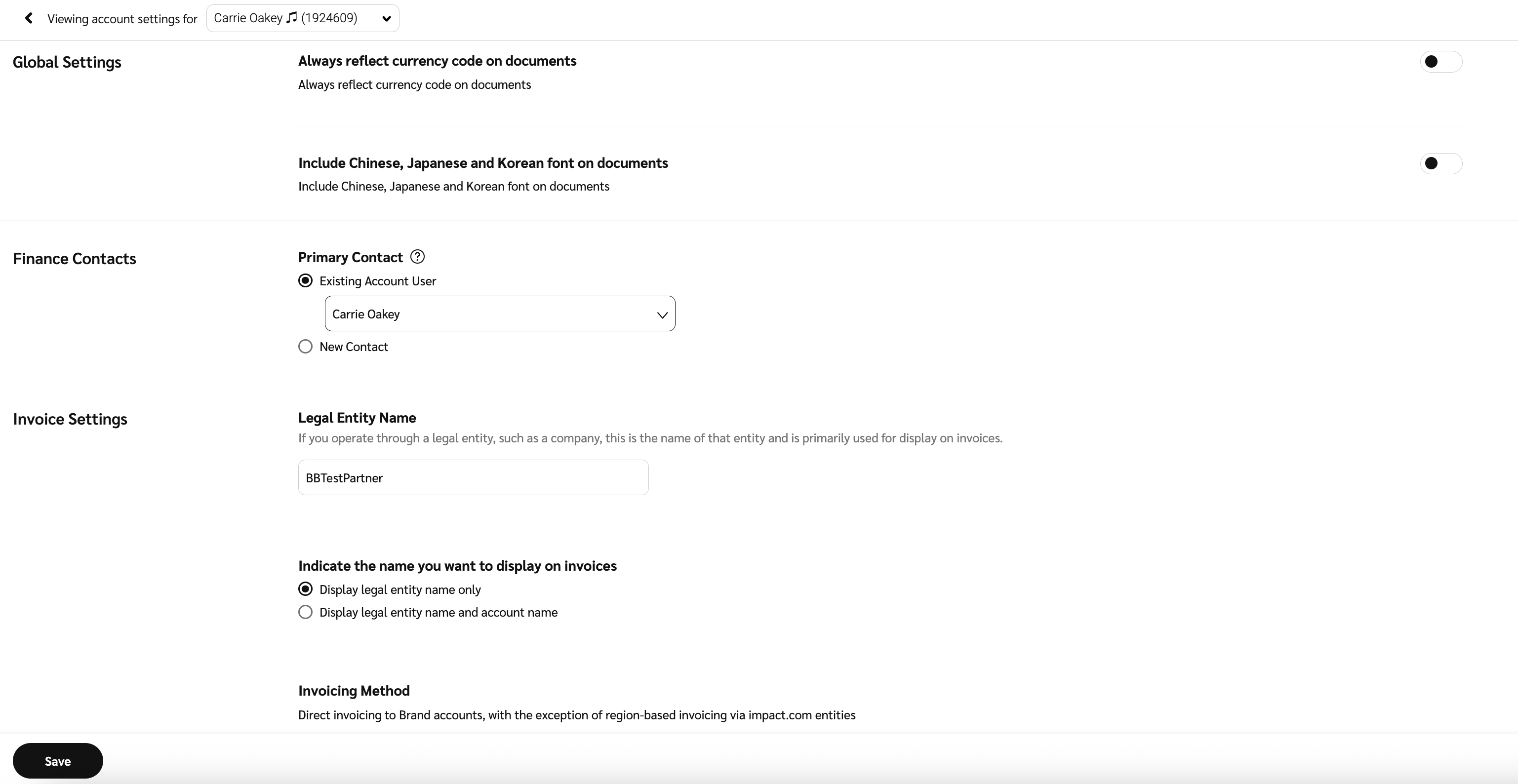Select Display legal entity name only
This screenshot has height=784, width=1518.
point(305,589)
